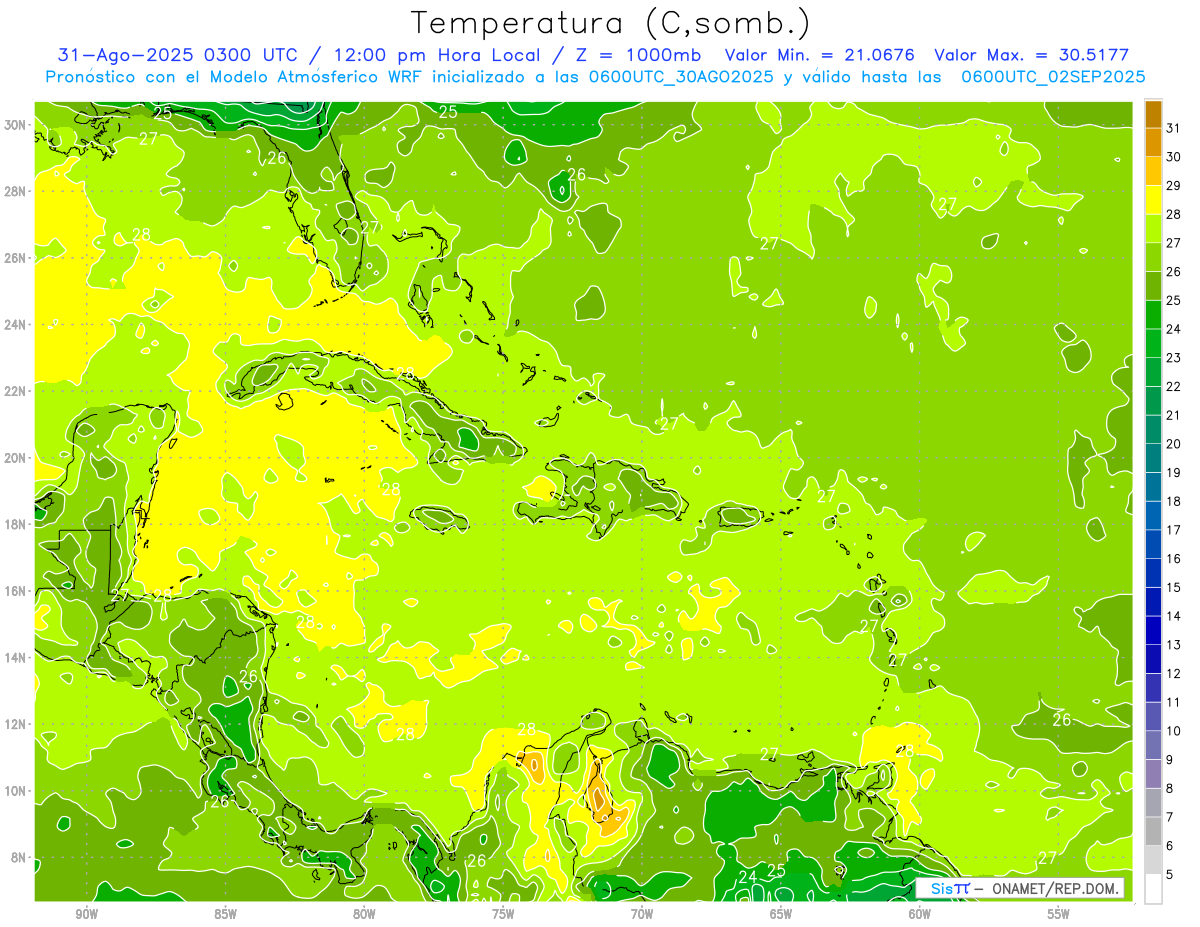Click the legend number "9"
The image size is (1200, 927).
1170,760
